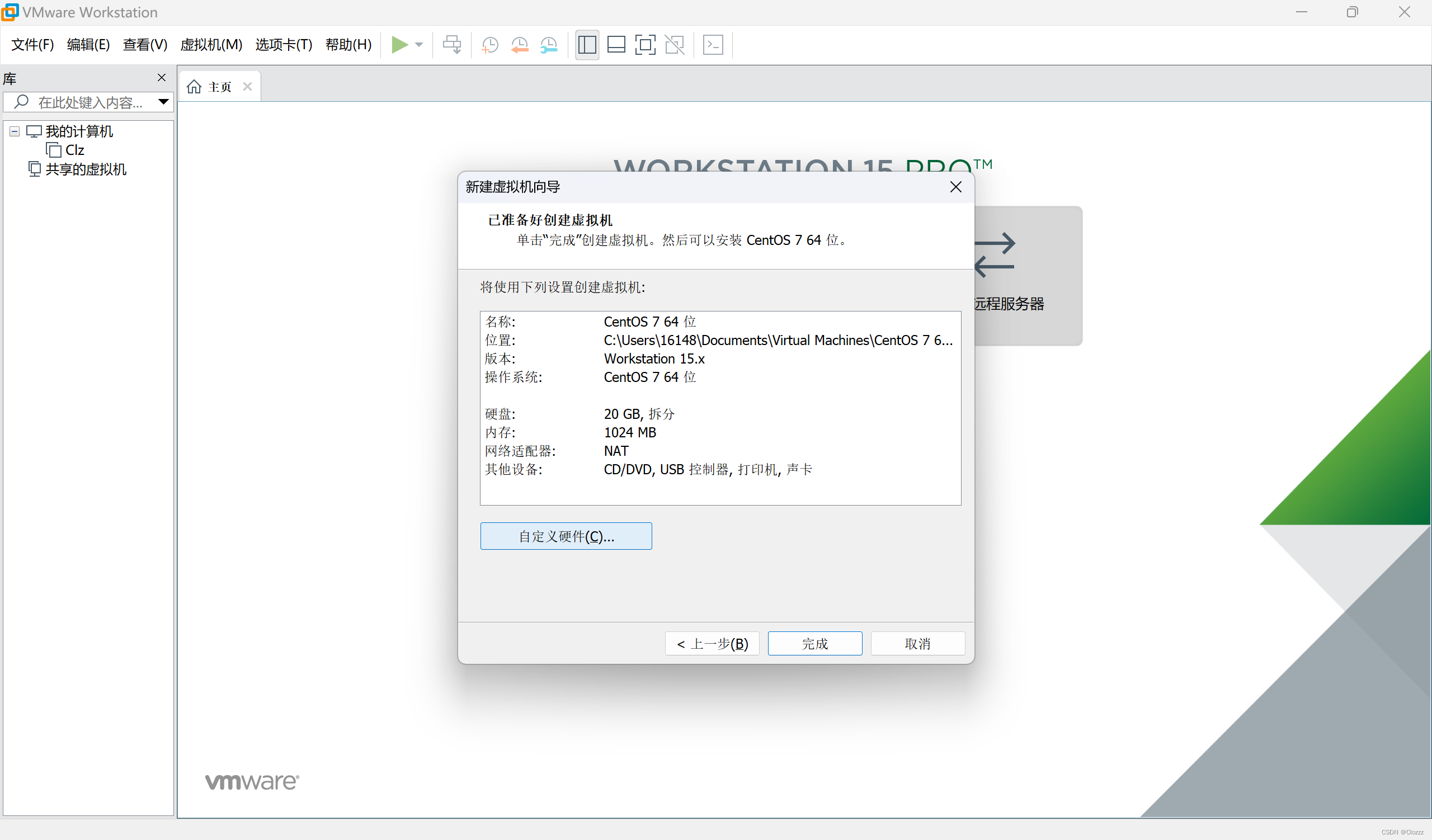Click the Send Ctrl+Alt+Del icon

(x=452, y=45)
